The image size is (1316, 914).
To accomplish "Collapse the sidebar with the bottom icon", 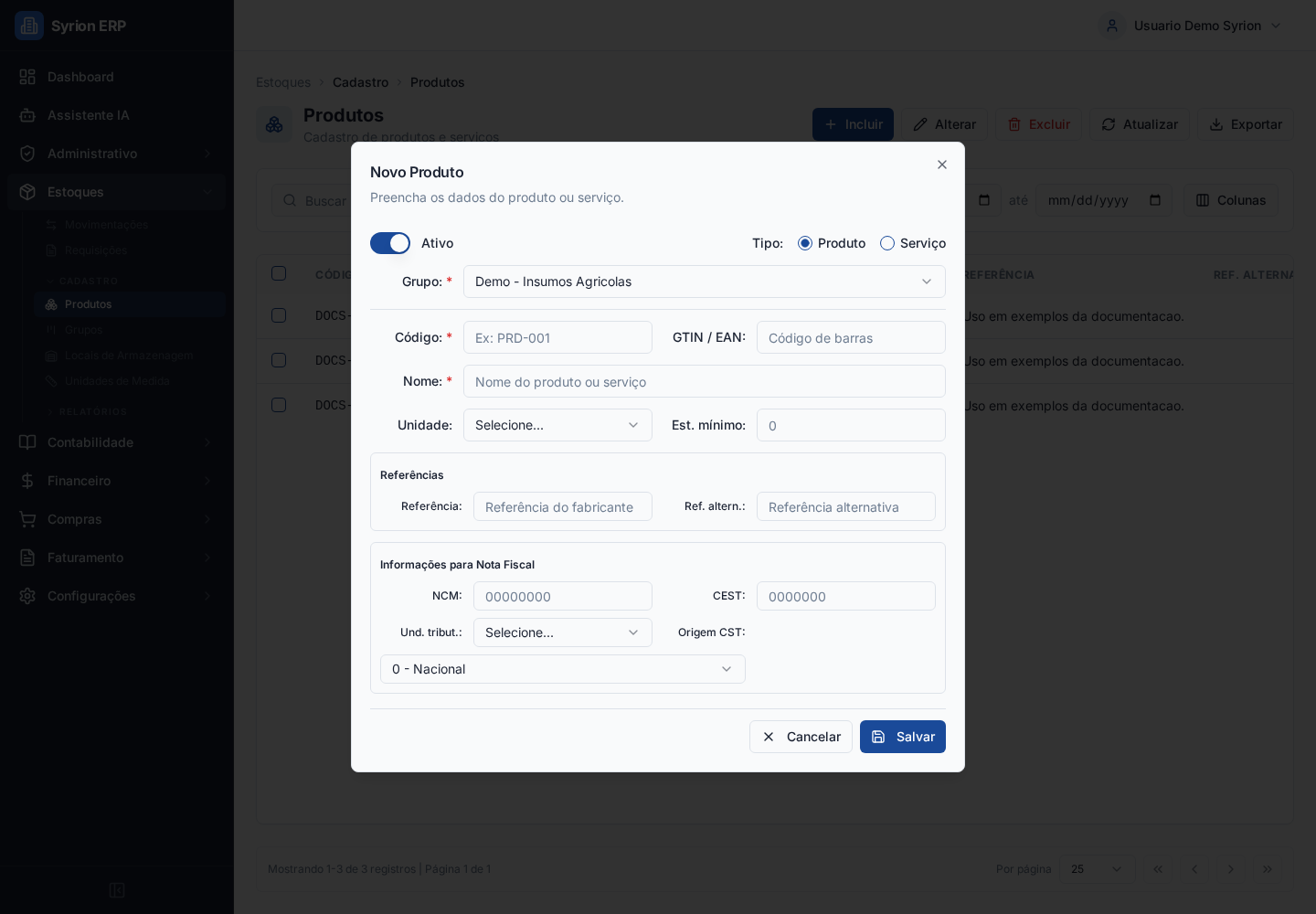I will 117,890.
